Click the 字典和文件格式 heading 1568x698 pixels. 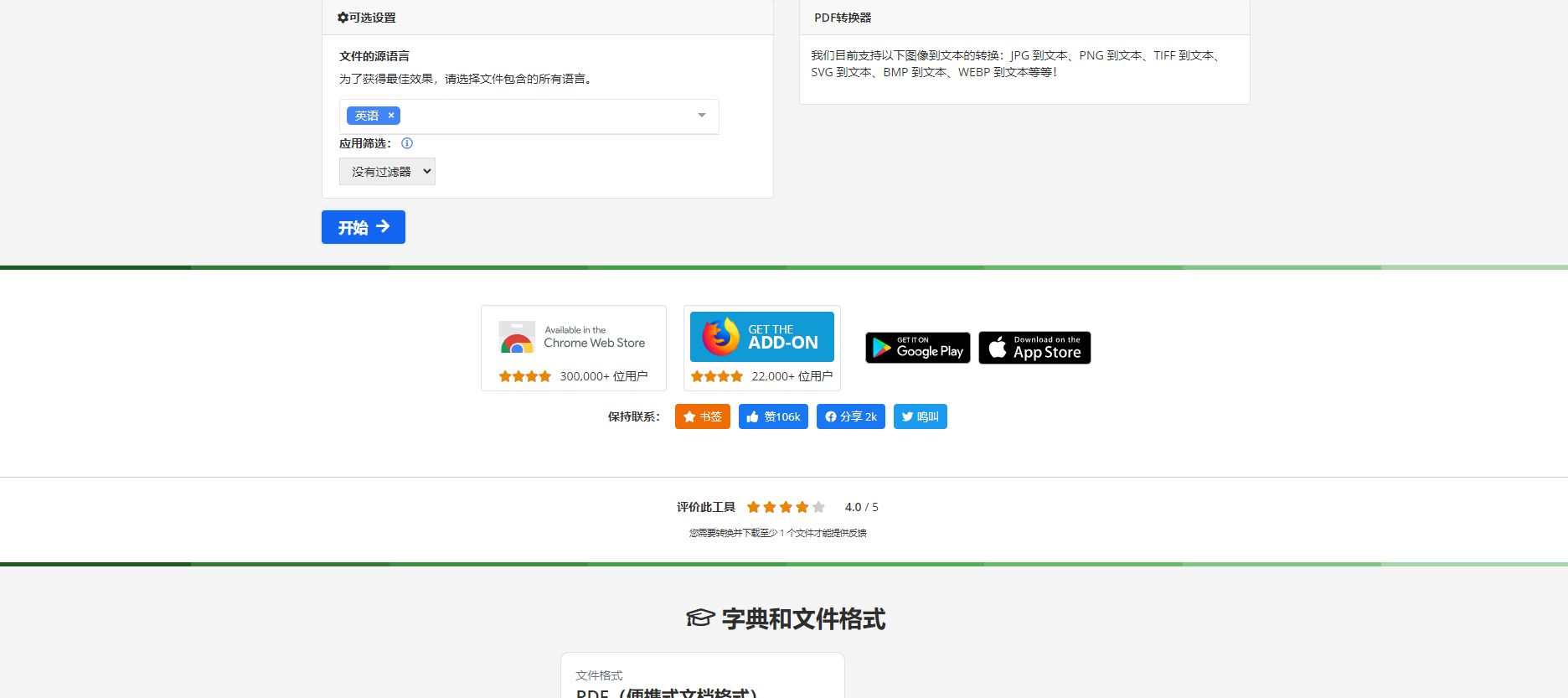pyautogui.click(x=803, y=618)
